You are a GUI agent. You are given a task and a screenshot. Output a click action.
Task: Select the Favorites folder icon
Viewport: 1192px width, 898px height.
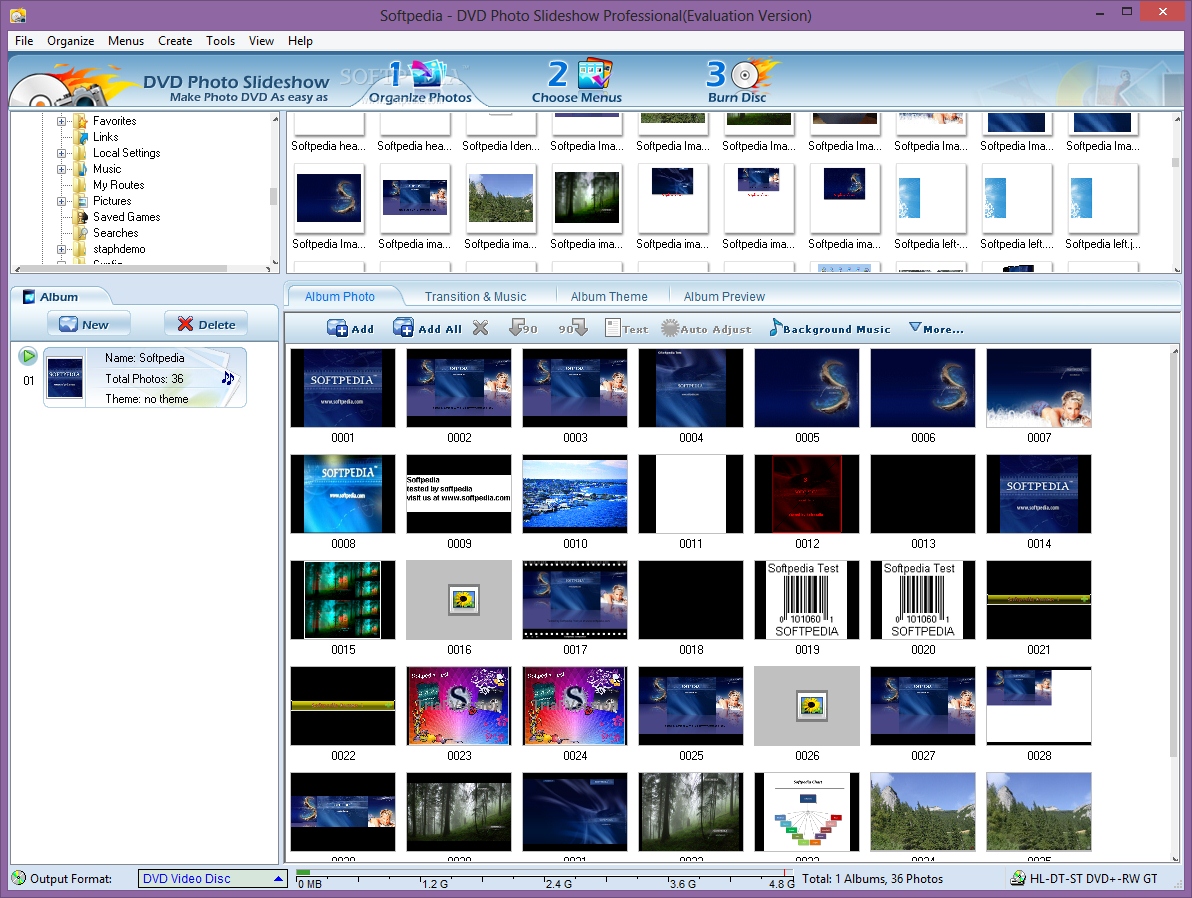81,121
